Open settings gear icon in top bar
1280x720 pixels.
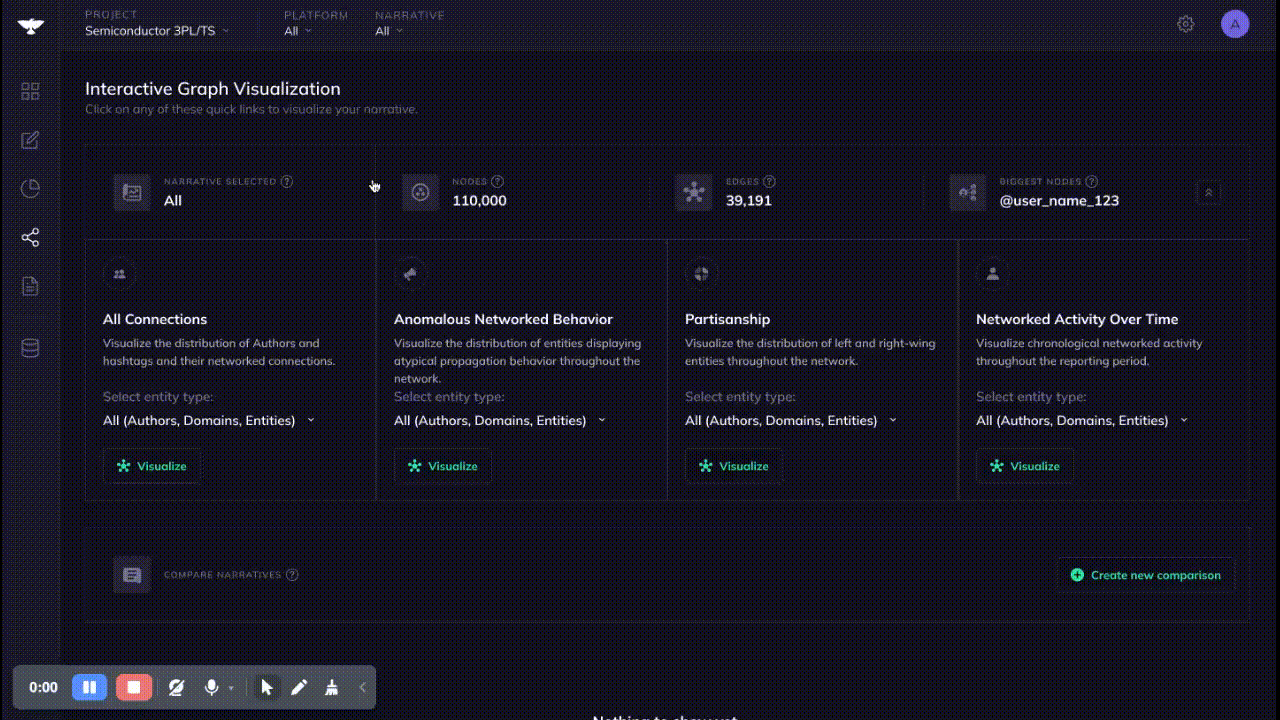1185,24
